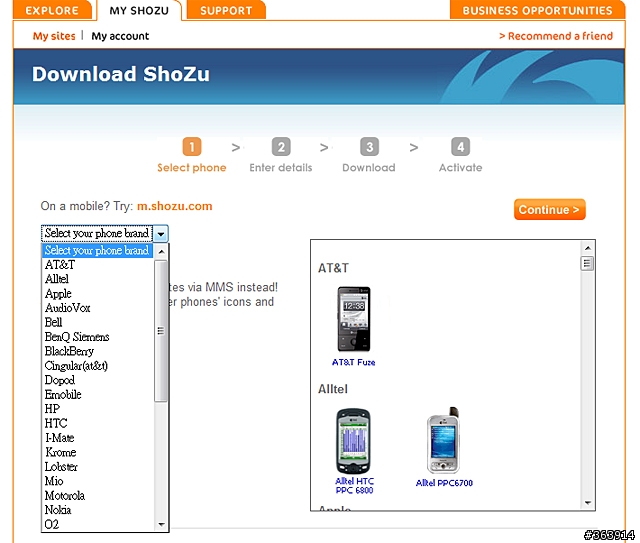Click the brand list scroll-up arrow

click(x=161, y=251)
